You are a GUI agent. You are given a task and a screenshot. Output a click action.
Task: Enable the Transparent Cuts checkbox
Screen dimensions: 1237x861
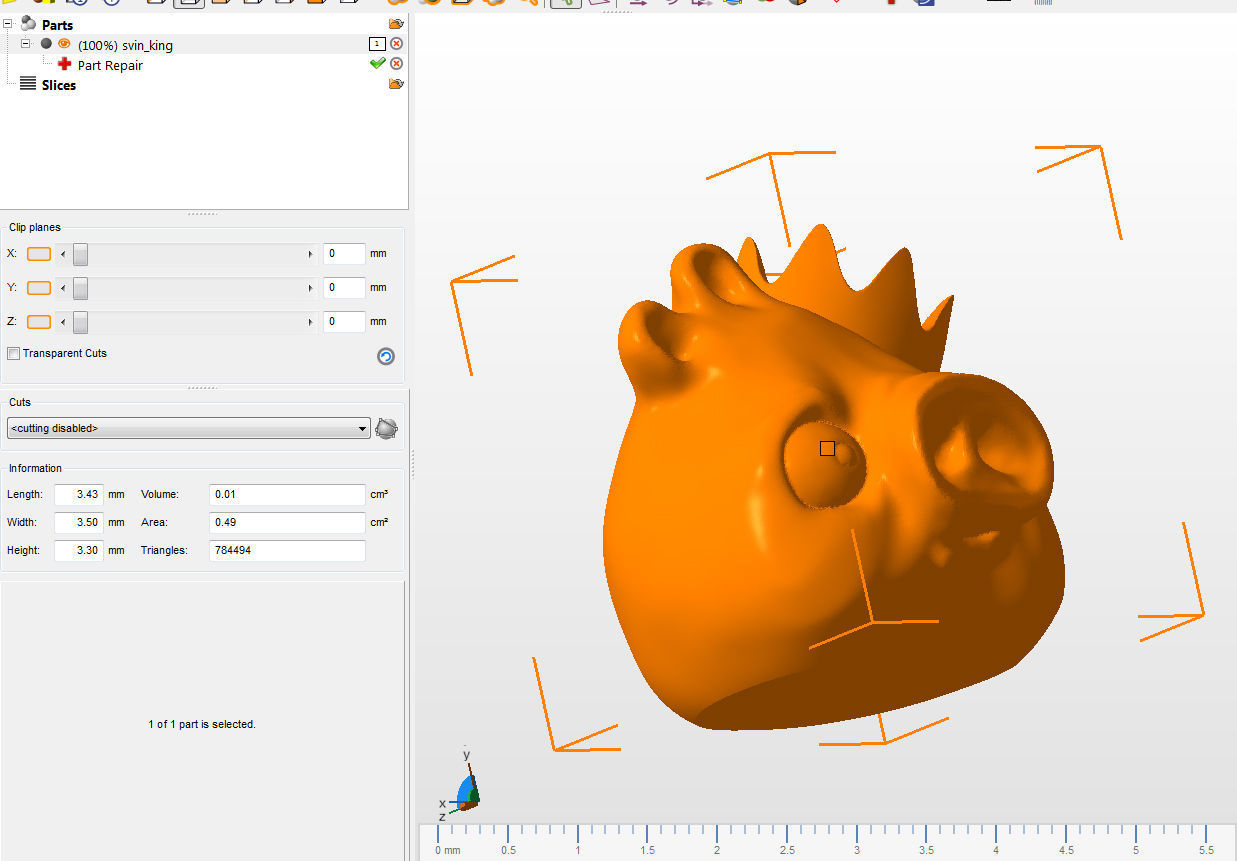click(x=13, y=353)
